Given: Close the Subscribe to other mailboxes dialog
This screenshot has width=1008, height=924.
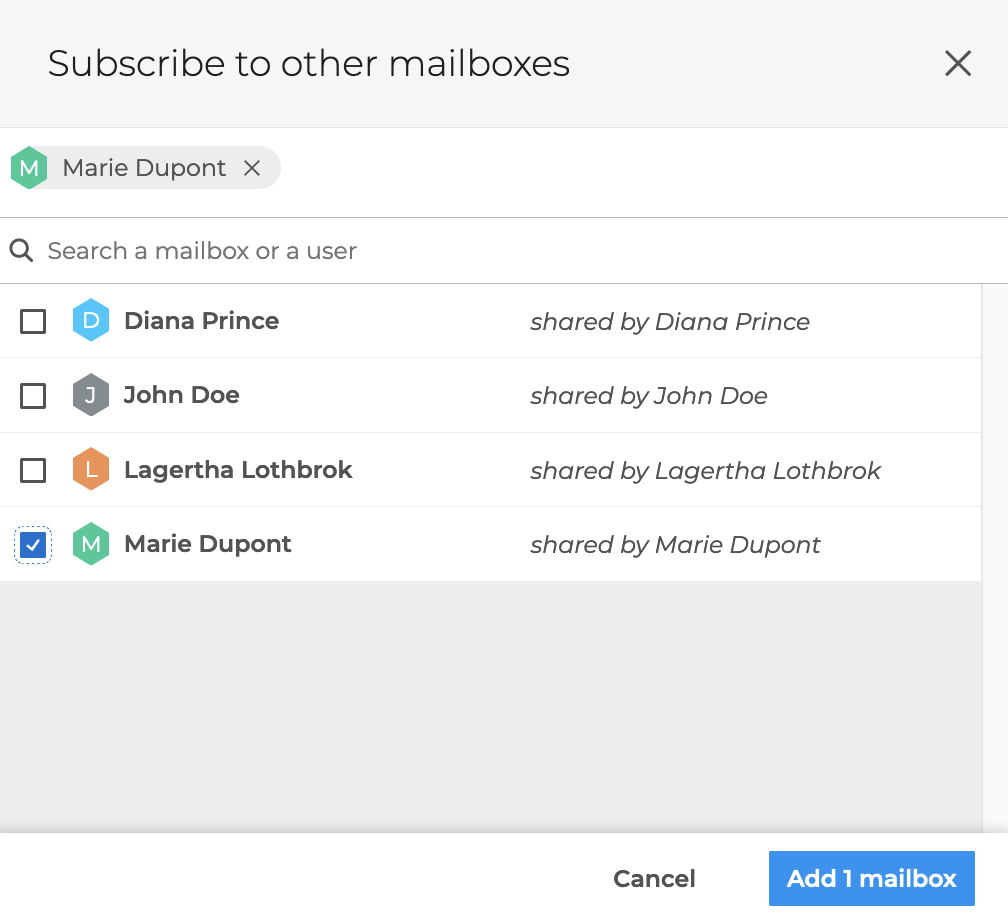Looking at the screenshot, I should [x=958, y=64].
